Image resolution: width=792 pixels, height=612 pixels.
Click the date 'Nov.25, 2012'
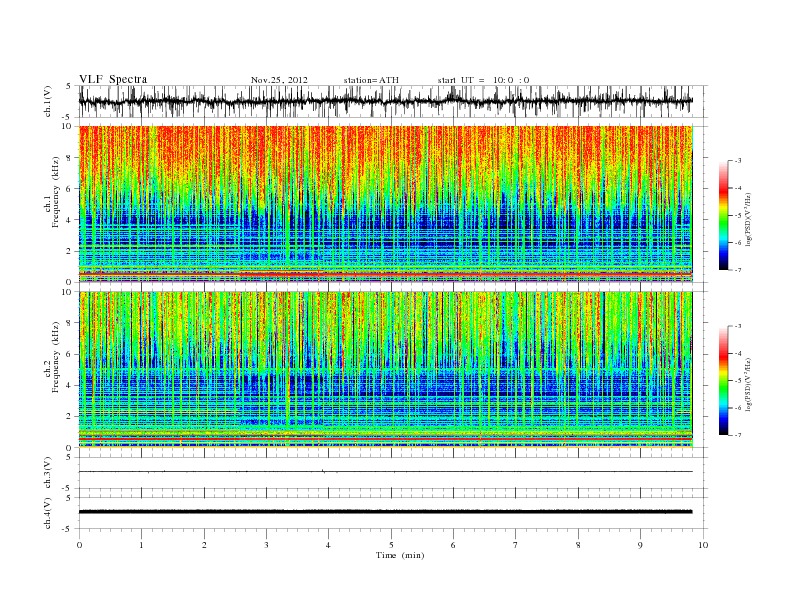[279, 80]
